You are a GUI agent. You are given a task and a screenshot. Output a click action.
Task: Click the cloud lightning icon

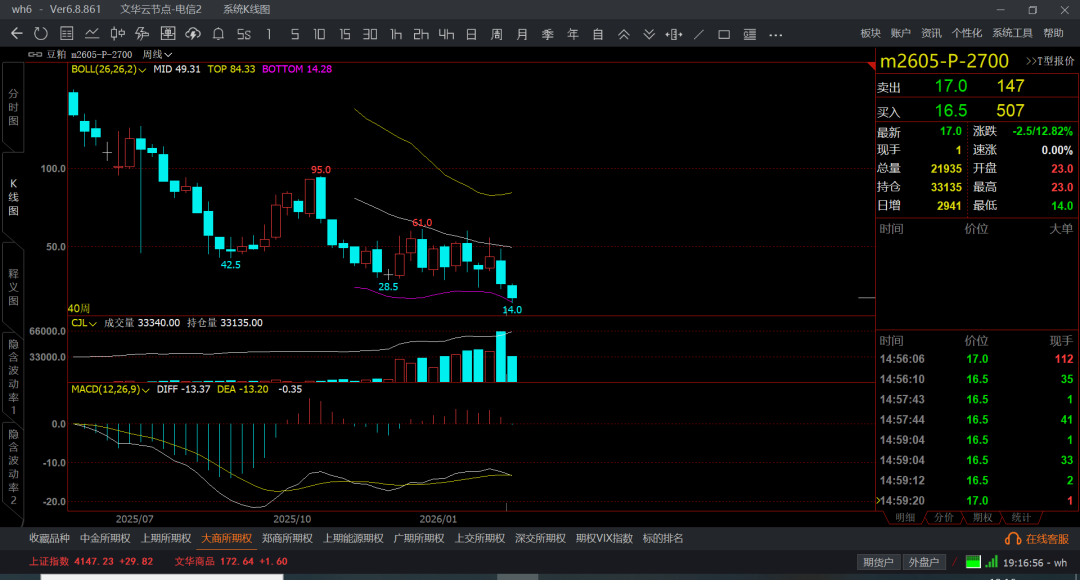(192, 34)
